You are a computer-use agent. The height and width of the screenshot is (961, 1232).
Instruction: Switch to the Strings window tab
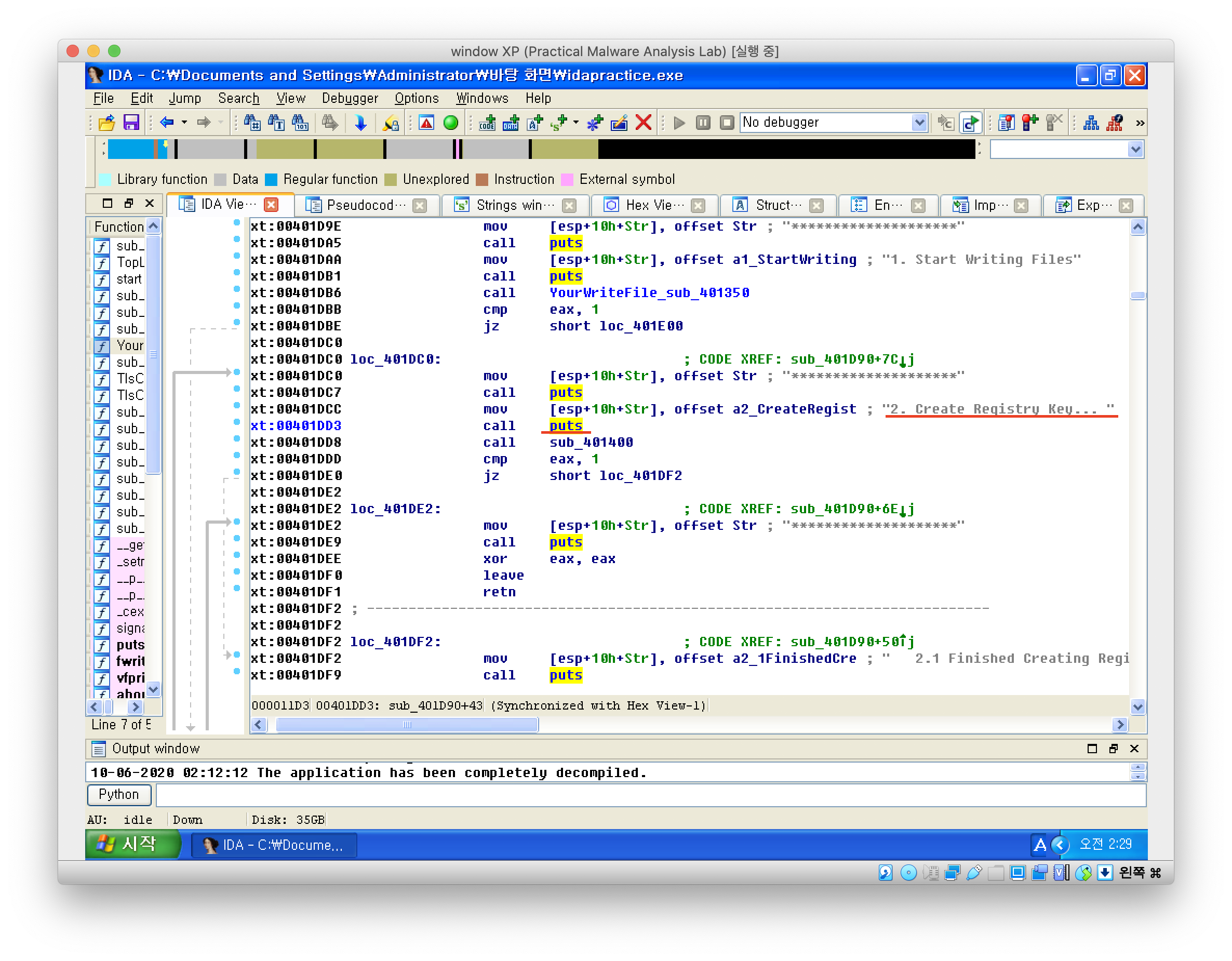click(x=515, y=205)
